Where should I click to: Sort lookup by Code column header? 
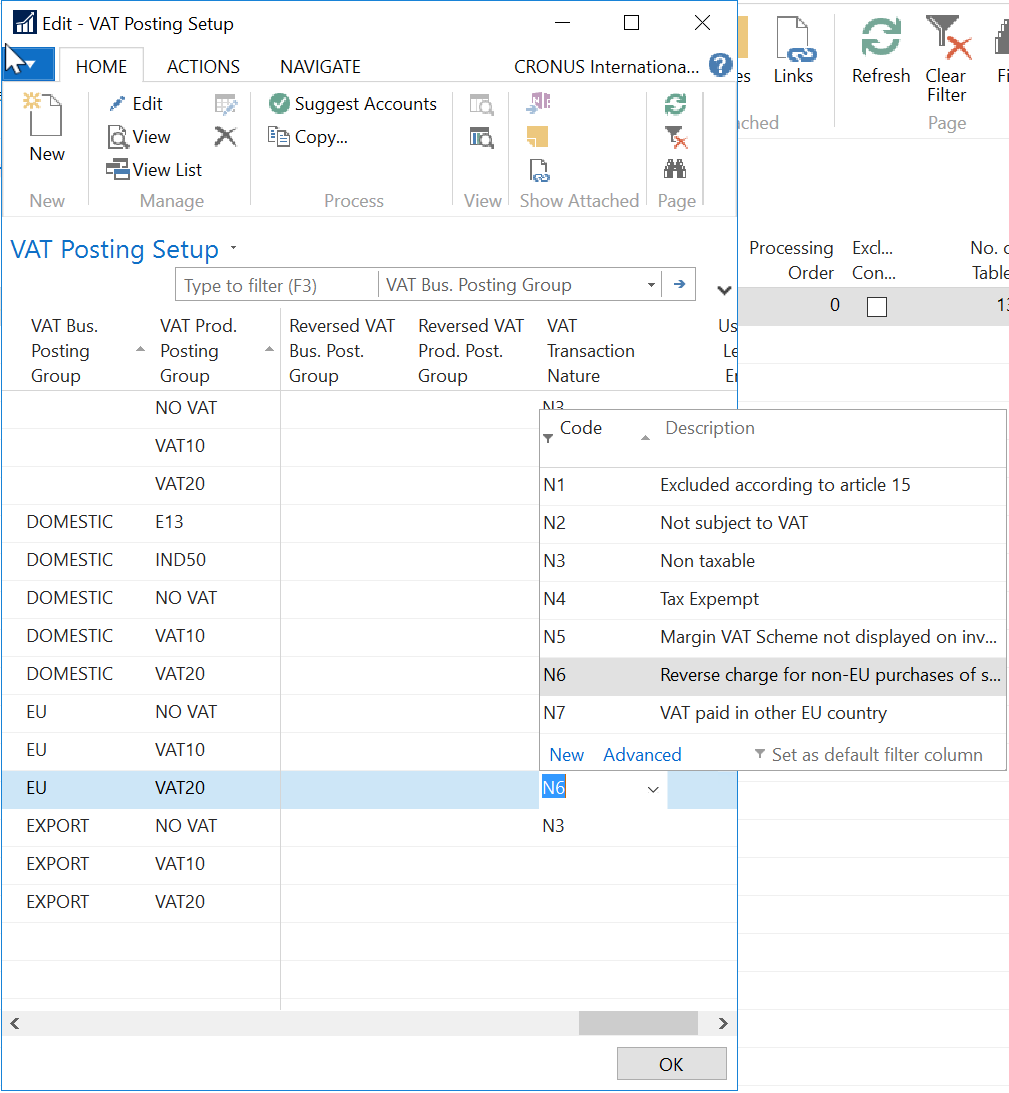[x=581, y=428]
